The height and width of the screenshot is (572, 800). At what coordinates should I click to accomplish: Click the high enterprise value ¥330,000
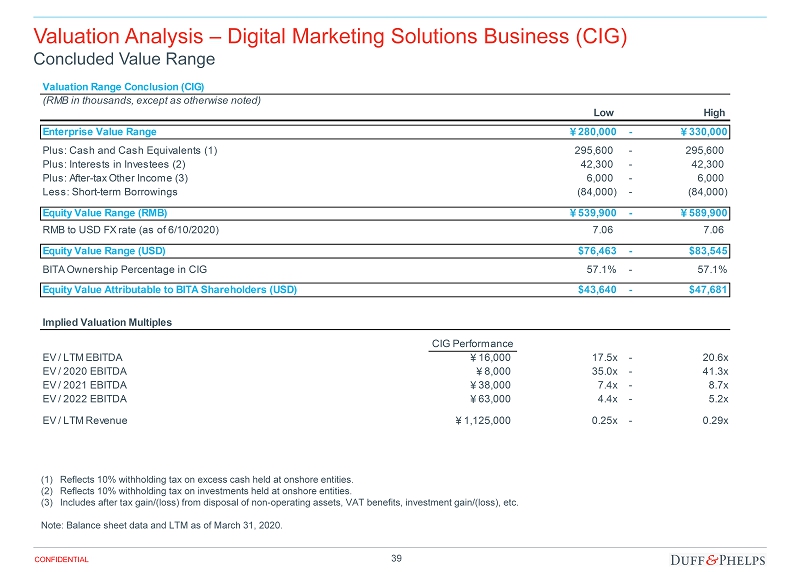click(704, 132)
